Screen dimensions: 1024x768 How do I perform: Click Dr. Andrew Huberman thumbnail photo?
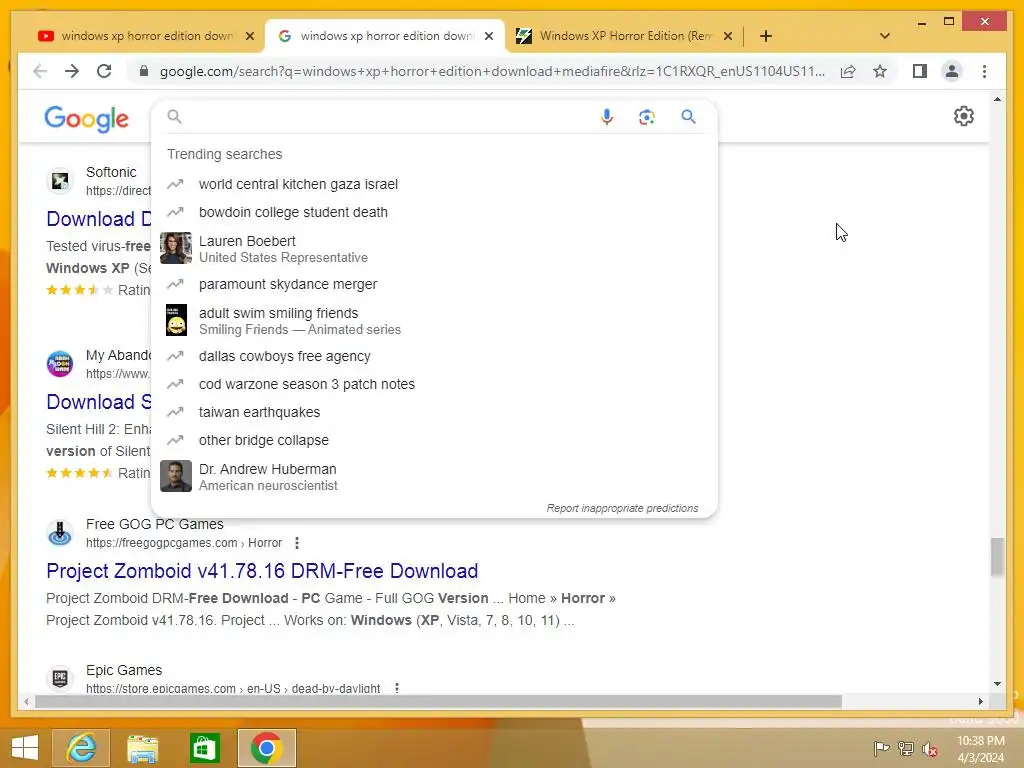(176, 476)
